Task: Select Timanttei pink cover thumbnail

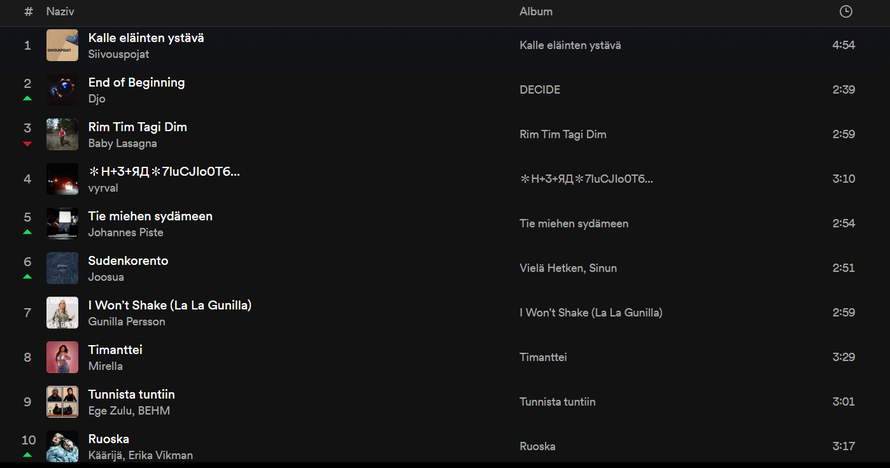Action: coord(62,357)
